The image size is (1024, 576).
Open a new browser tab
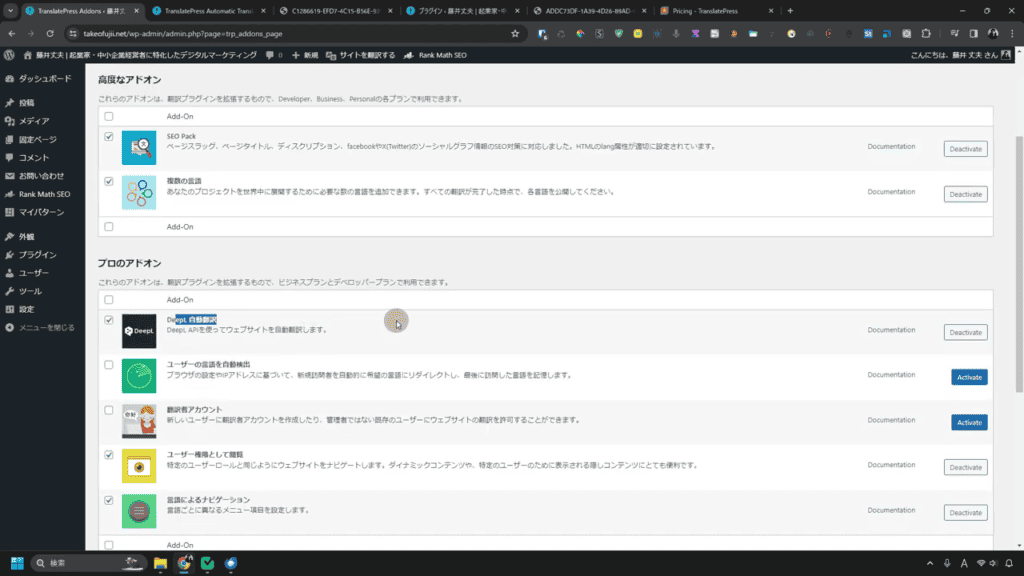coord(790,11)
